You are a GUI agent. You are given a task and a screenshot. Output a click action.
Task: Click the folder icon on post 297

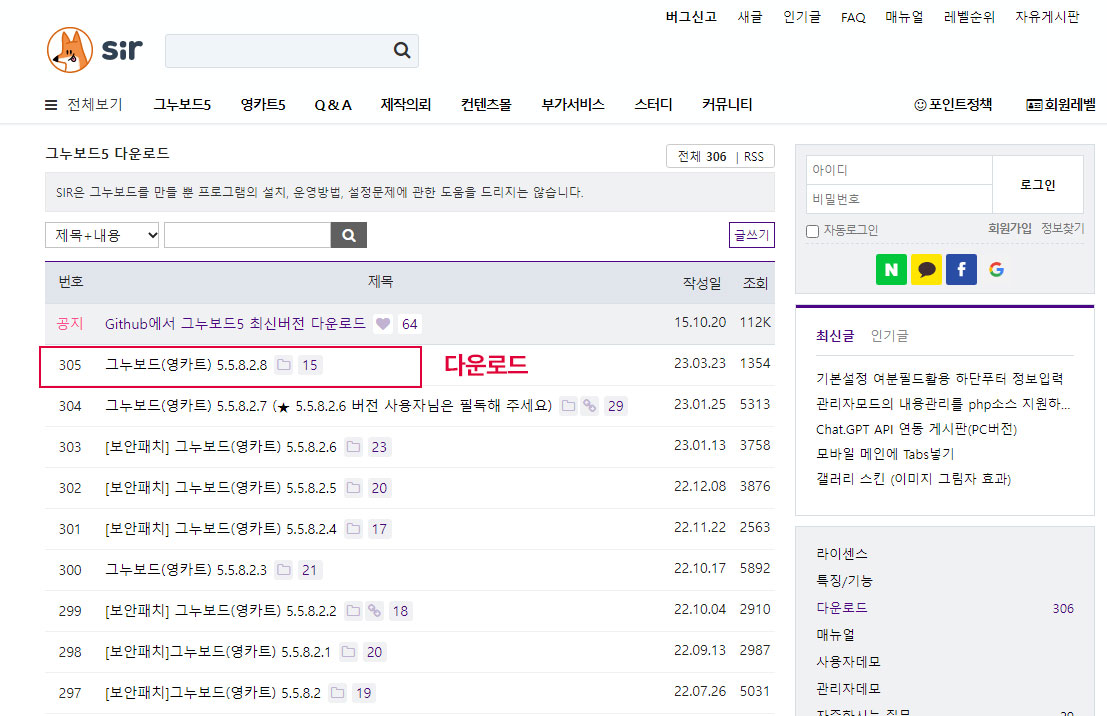[337, 692]
